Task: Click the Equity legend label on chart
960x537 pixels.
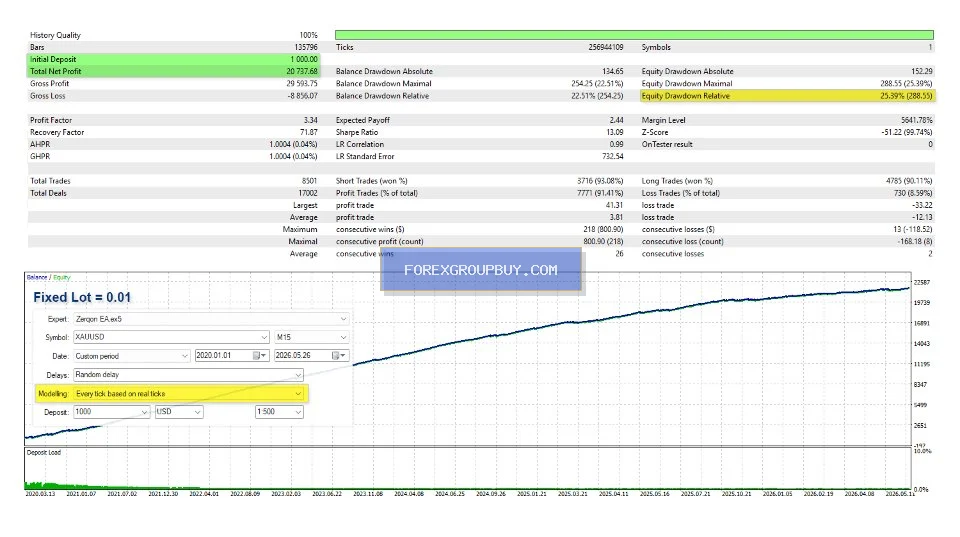Action: point(62,277)
